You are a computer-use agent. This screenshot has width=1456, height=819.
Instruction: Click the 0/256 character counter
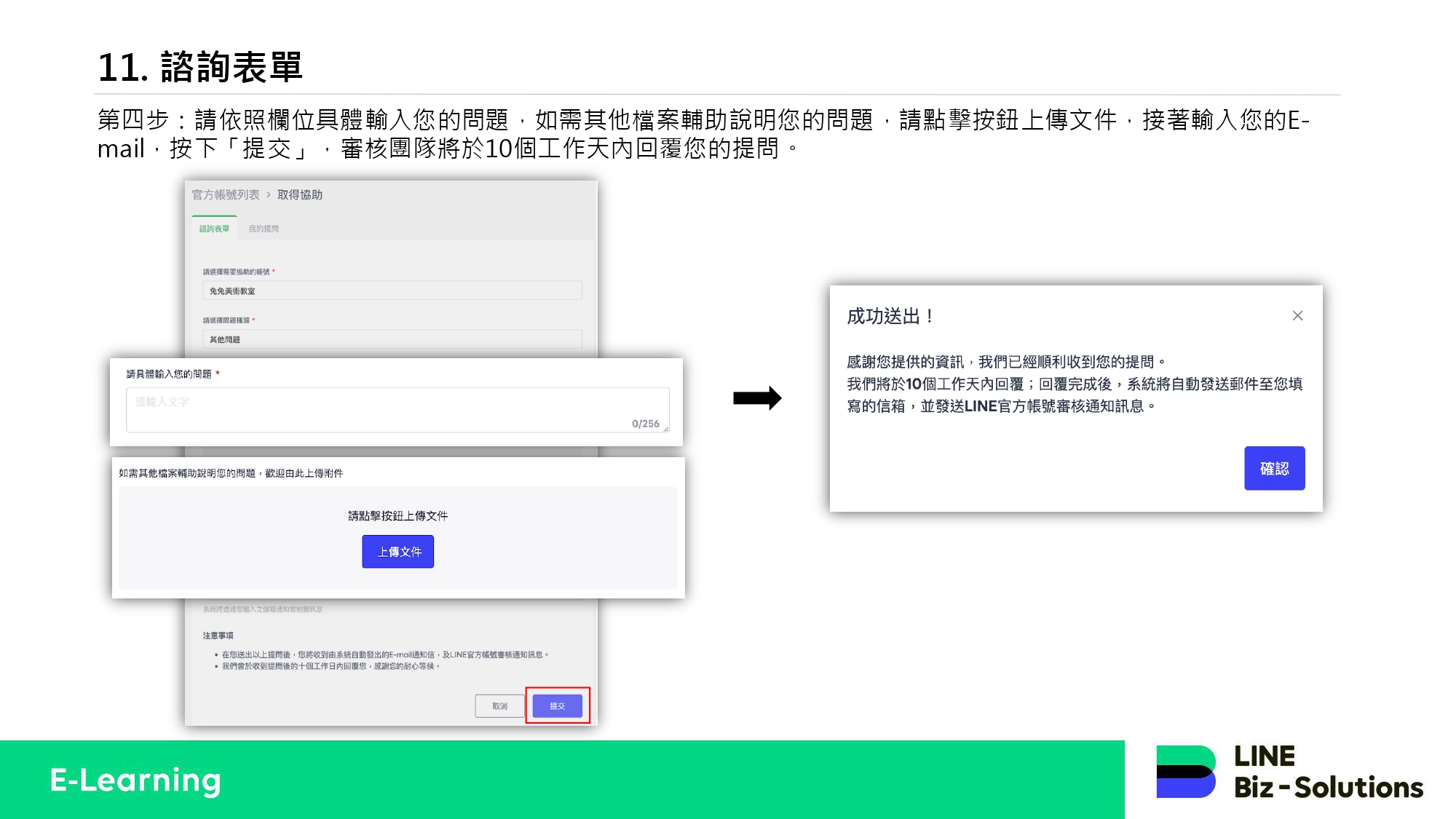point(645,424)
